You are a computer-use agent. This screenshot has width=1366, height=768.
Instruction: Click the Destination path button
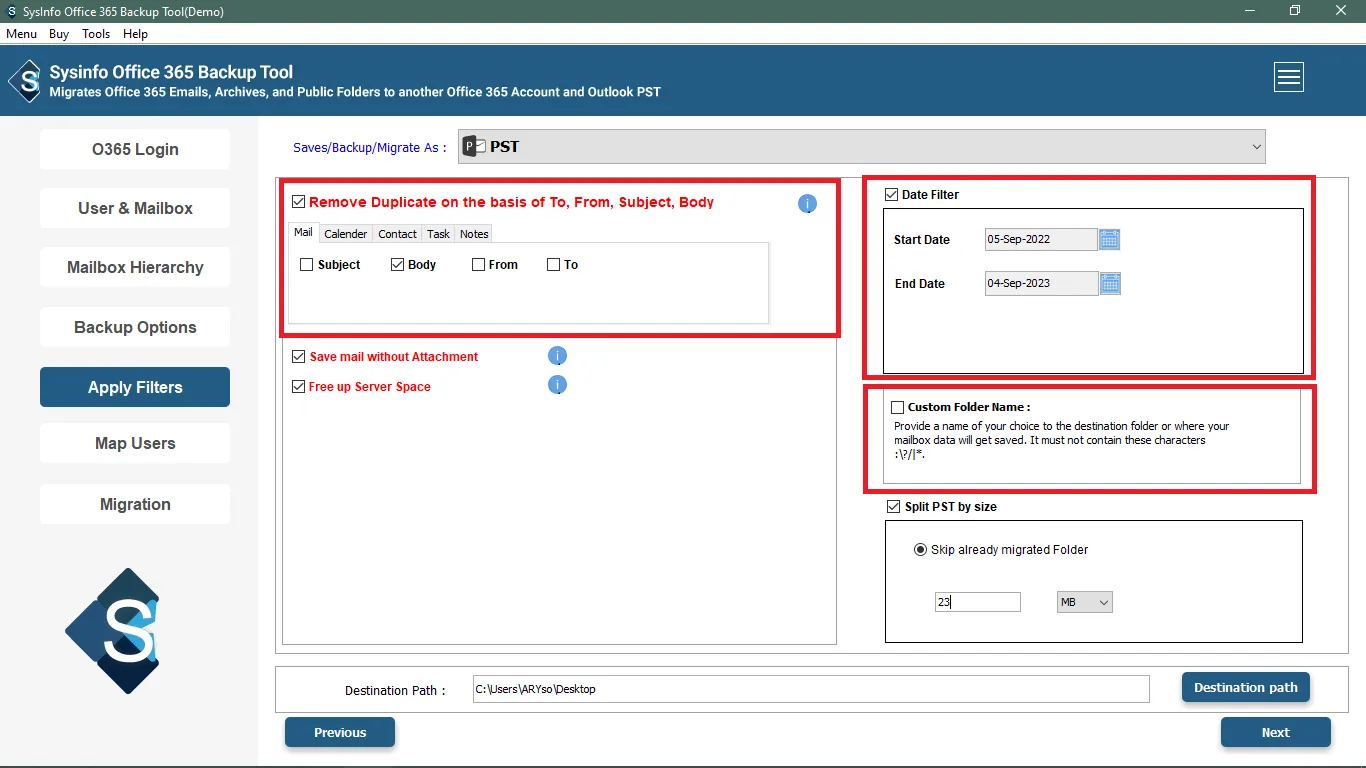tap(1245, 687)
